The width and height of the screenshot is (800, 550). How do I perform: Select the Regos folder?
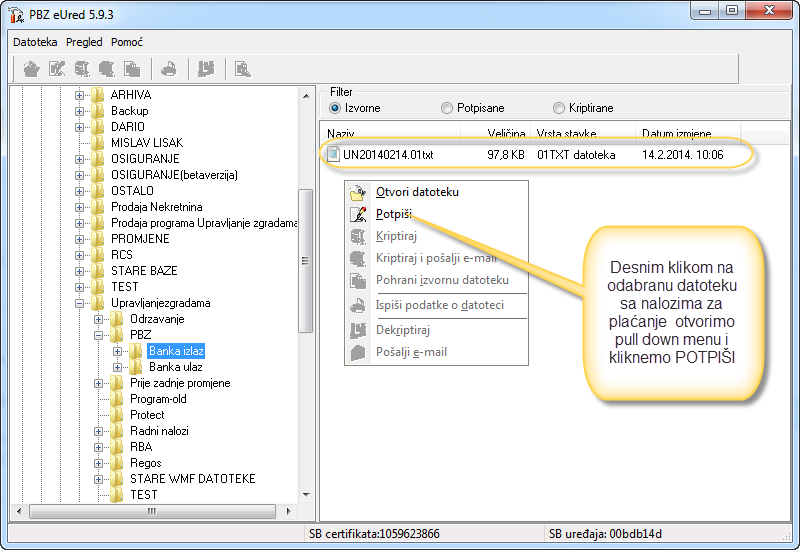(x=146, y=463)
